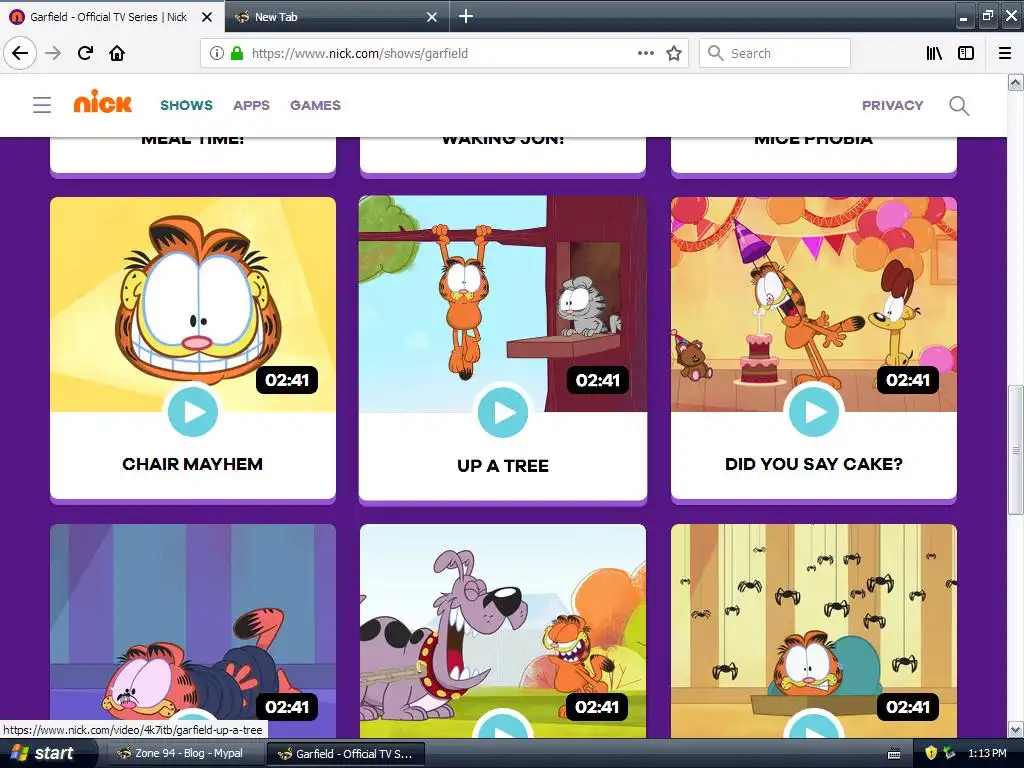Image resolution: width=1024 pixels, height=768 pixels.
Task: Toggle the sidebar view icon
Action: point(966,53)
